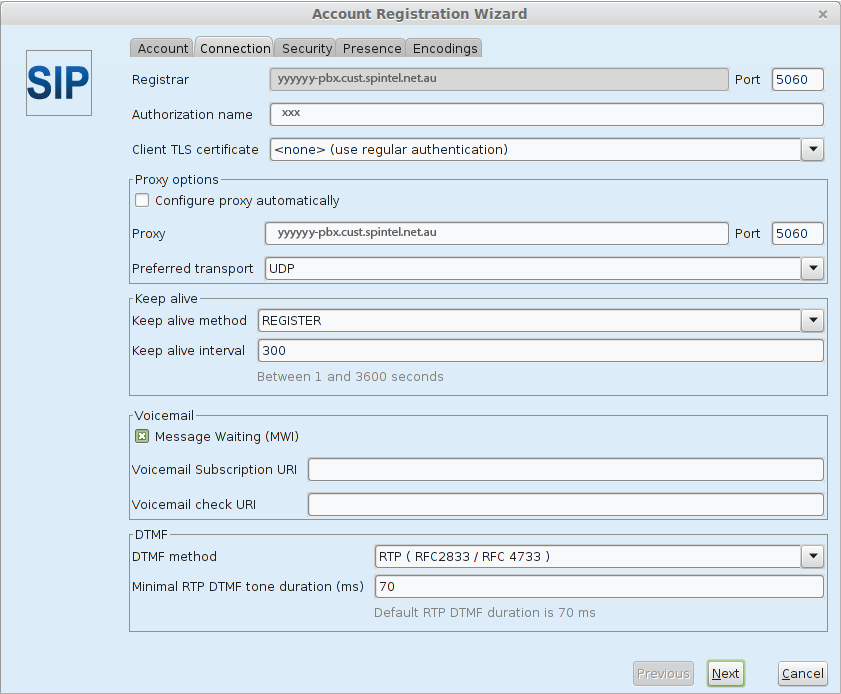Click the disabled Previous button

coord(663,674)
